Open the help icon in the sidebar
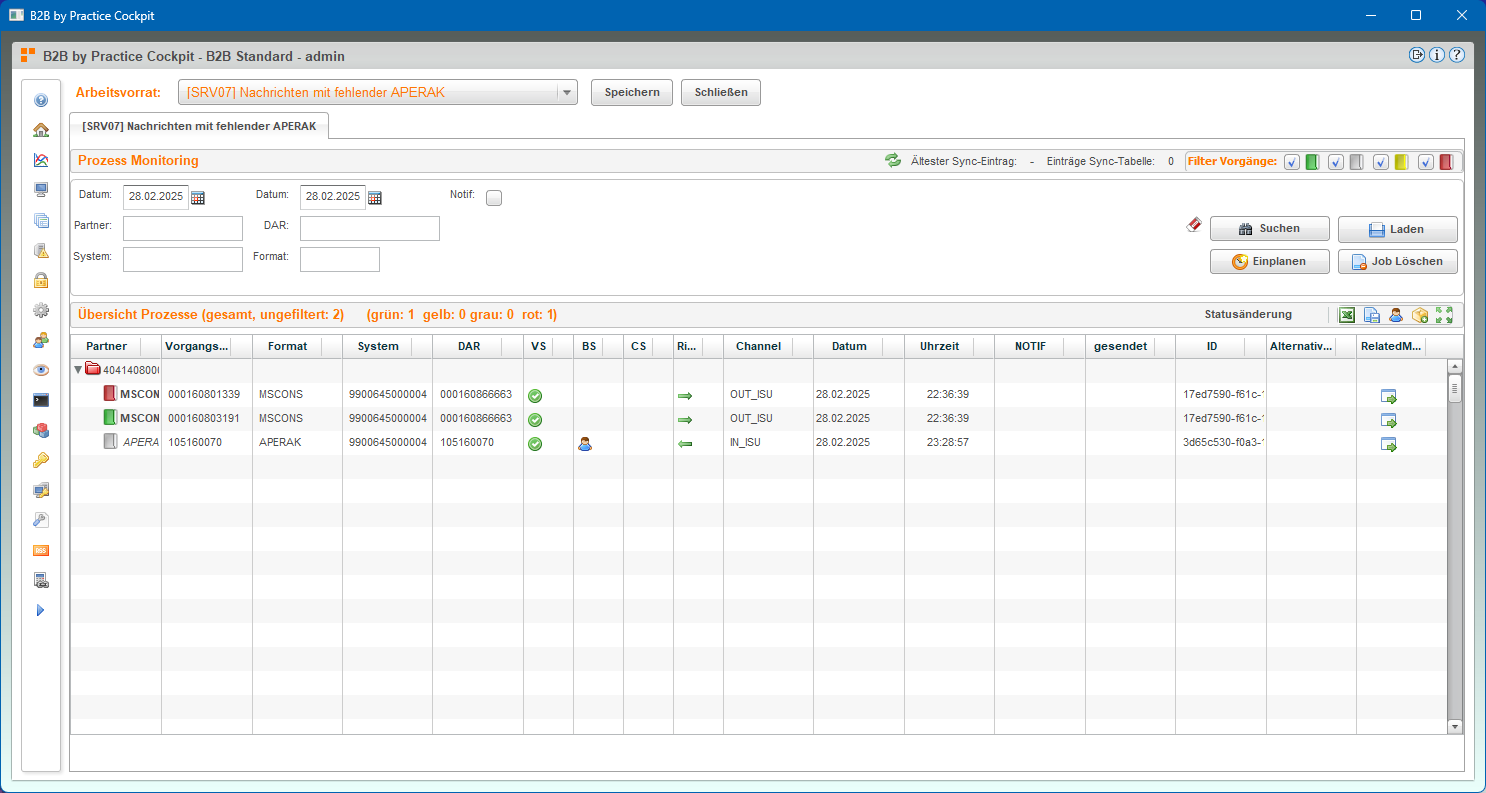Screen dimensions: 1486x793 [41, 100]
